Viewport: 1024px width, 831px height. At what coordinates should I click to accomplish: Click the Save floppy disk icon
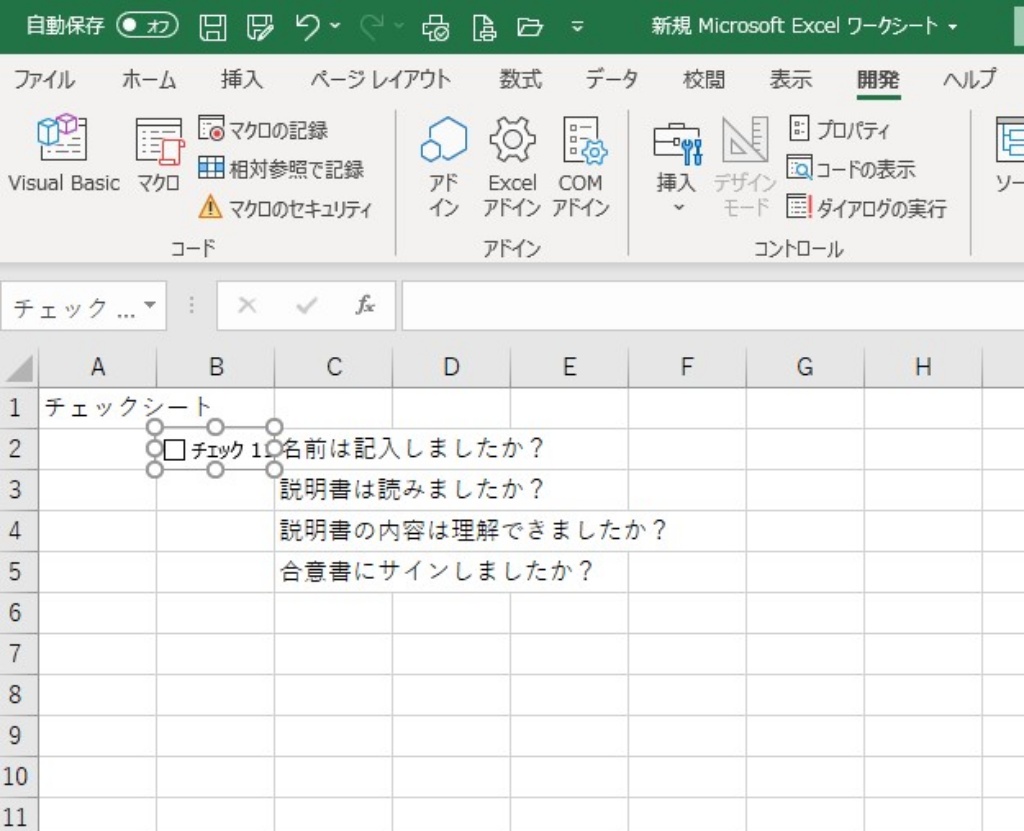click(x=213, y=27)
